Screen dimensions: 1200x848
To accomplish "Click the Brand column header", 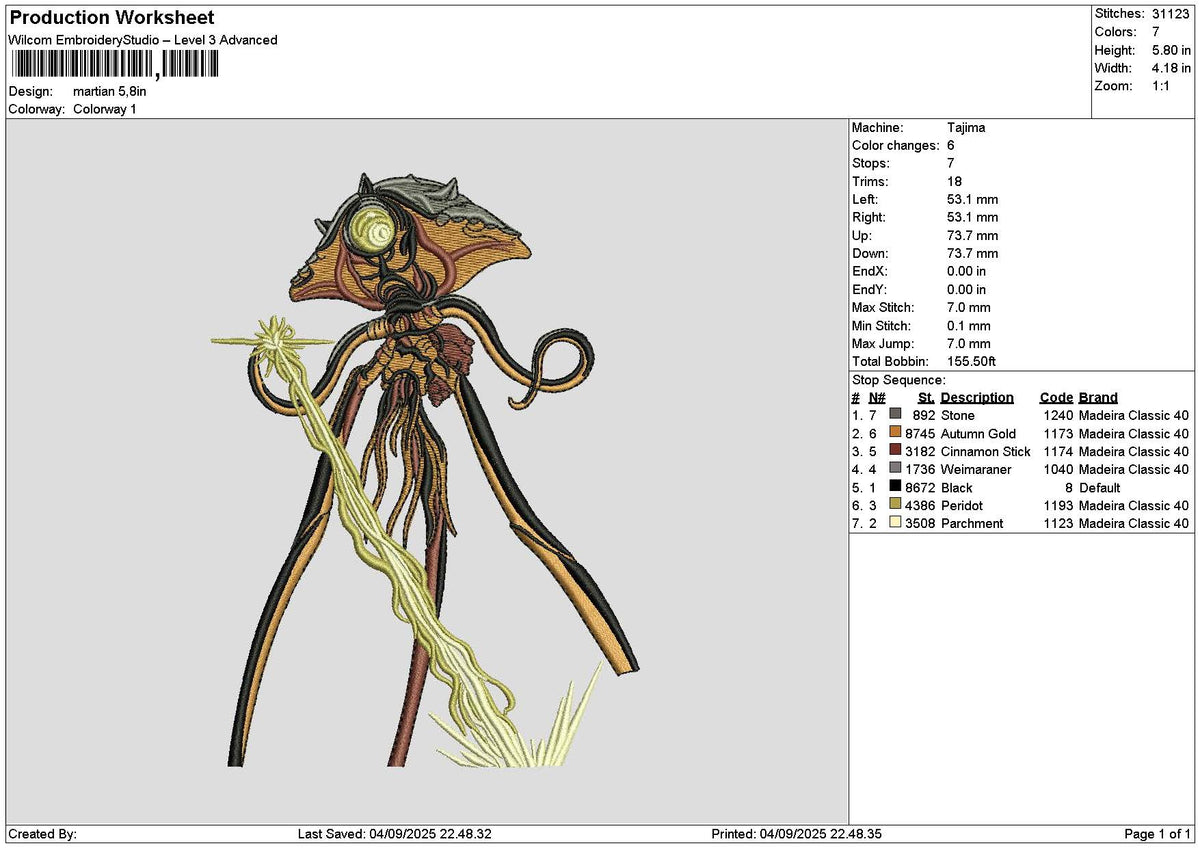I will [1098, 398].
